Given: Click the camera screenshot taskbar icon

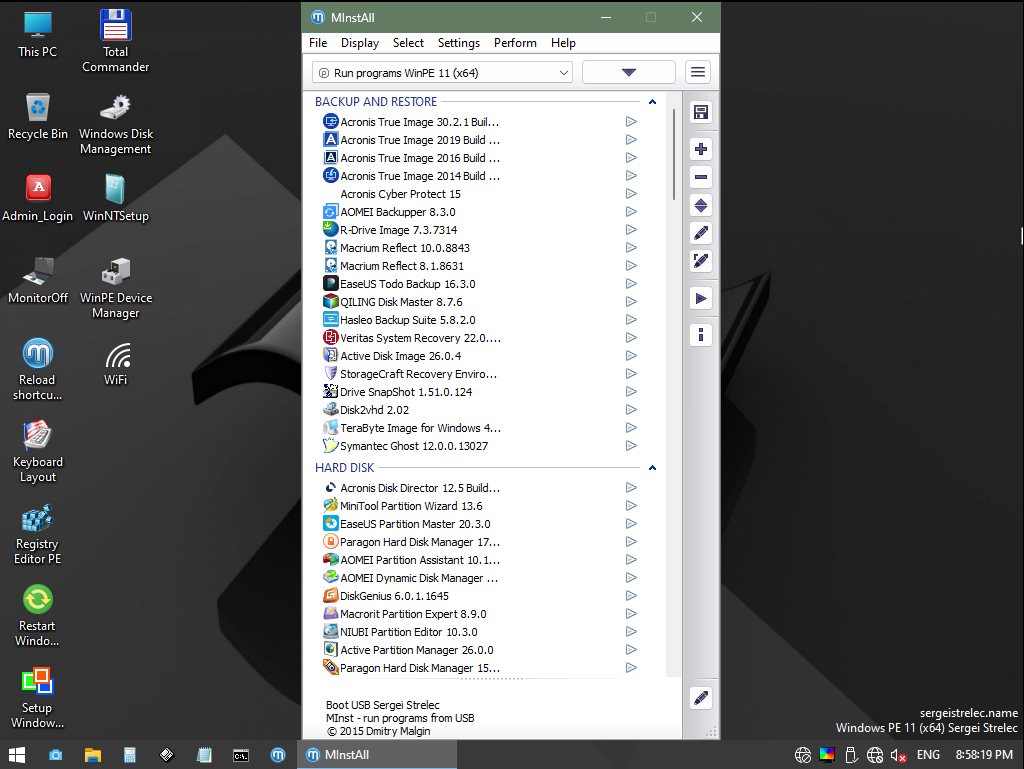Looking at the screenshot, I should (x=56, y=755).
